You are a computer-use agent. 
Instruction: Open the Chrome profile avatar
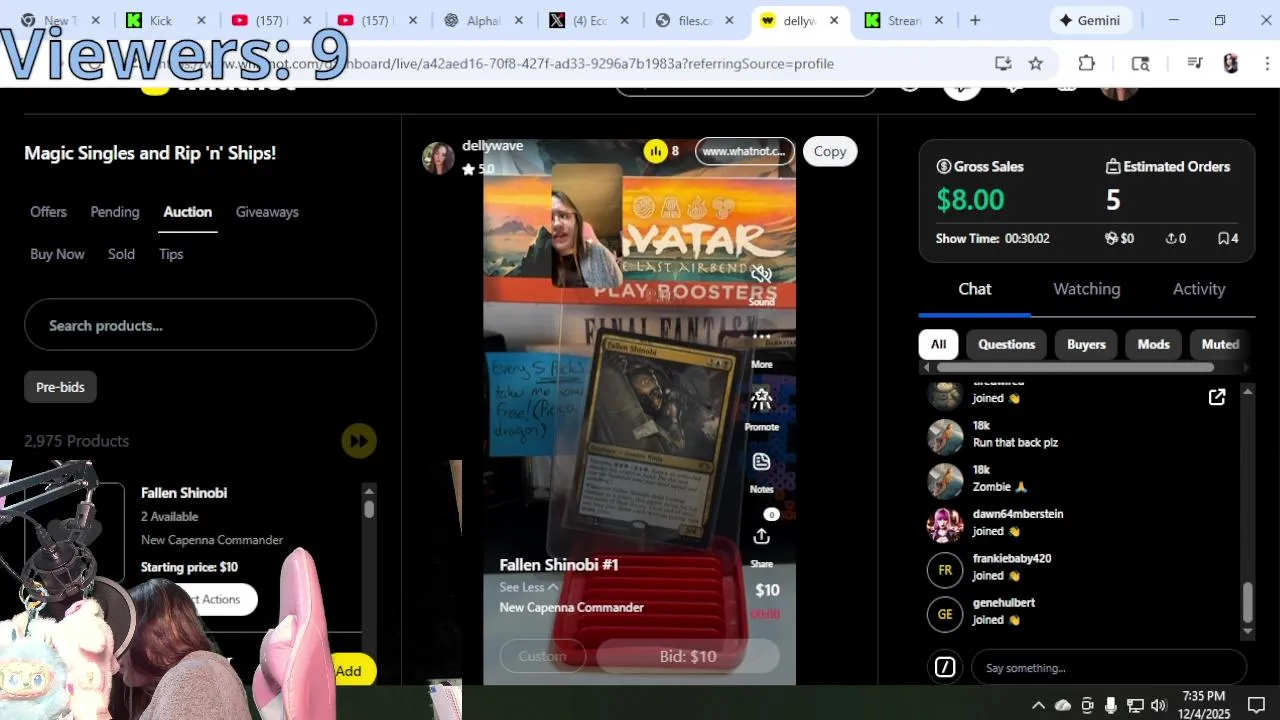1231,63
